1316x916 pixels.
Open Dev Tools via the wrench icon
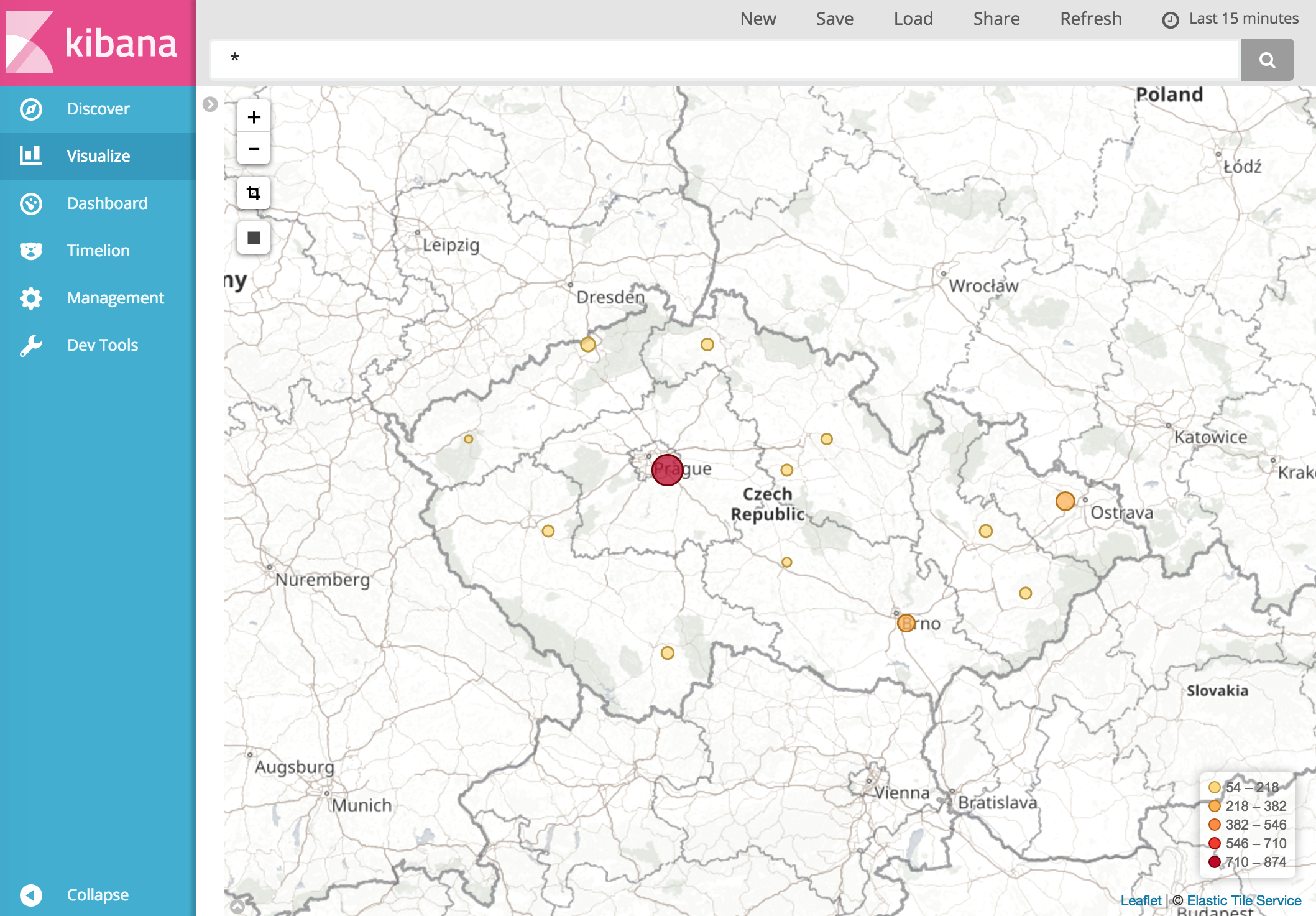pyautogui.click(x=31, y=345)
